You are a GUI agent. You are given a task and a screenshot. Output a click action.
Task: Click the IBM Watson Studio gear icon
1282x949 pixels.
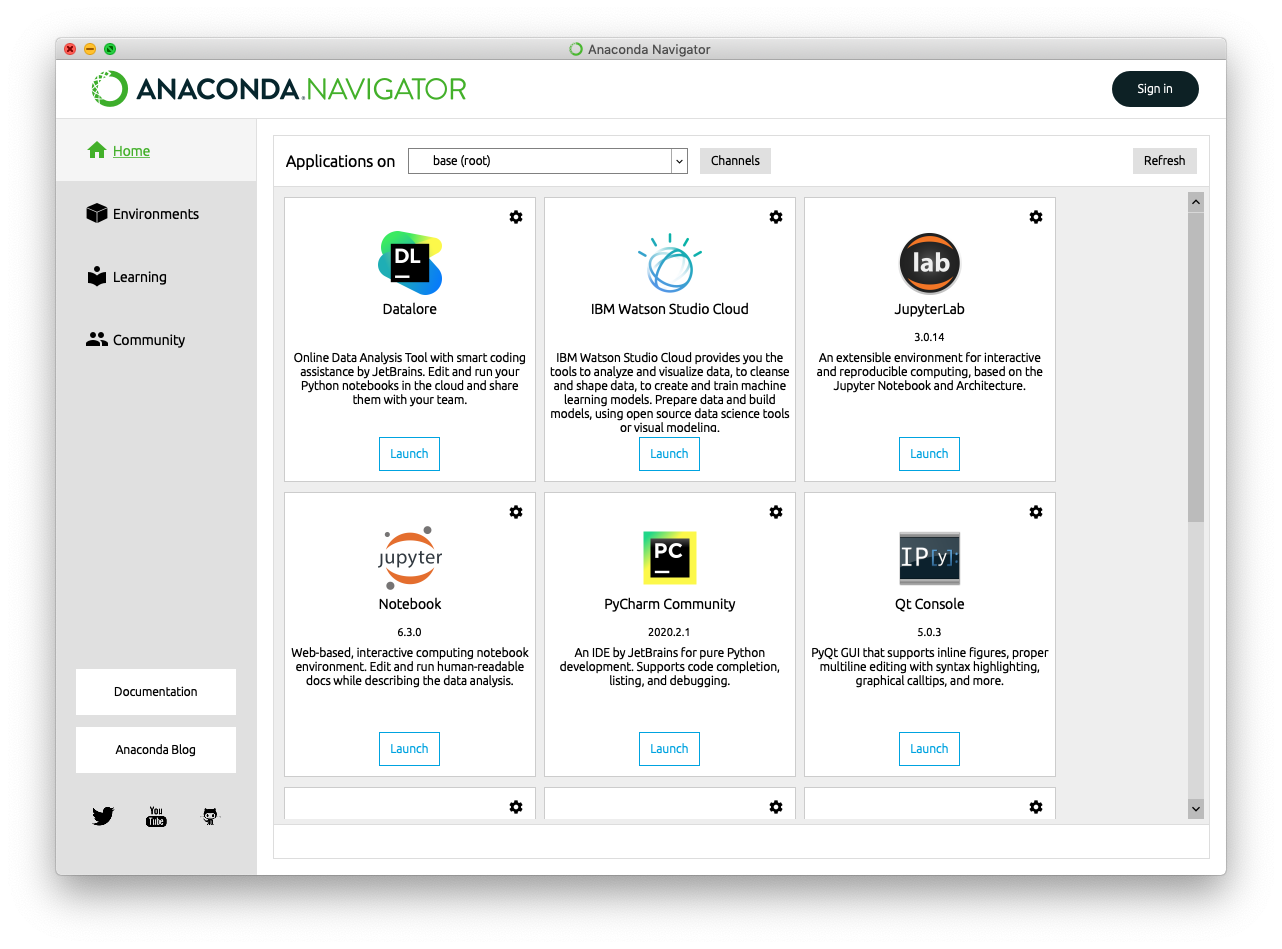tap(776, 217)
